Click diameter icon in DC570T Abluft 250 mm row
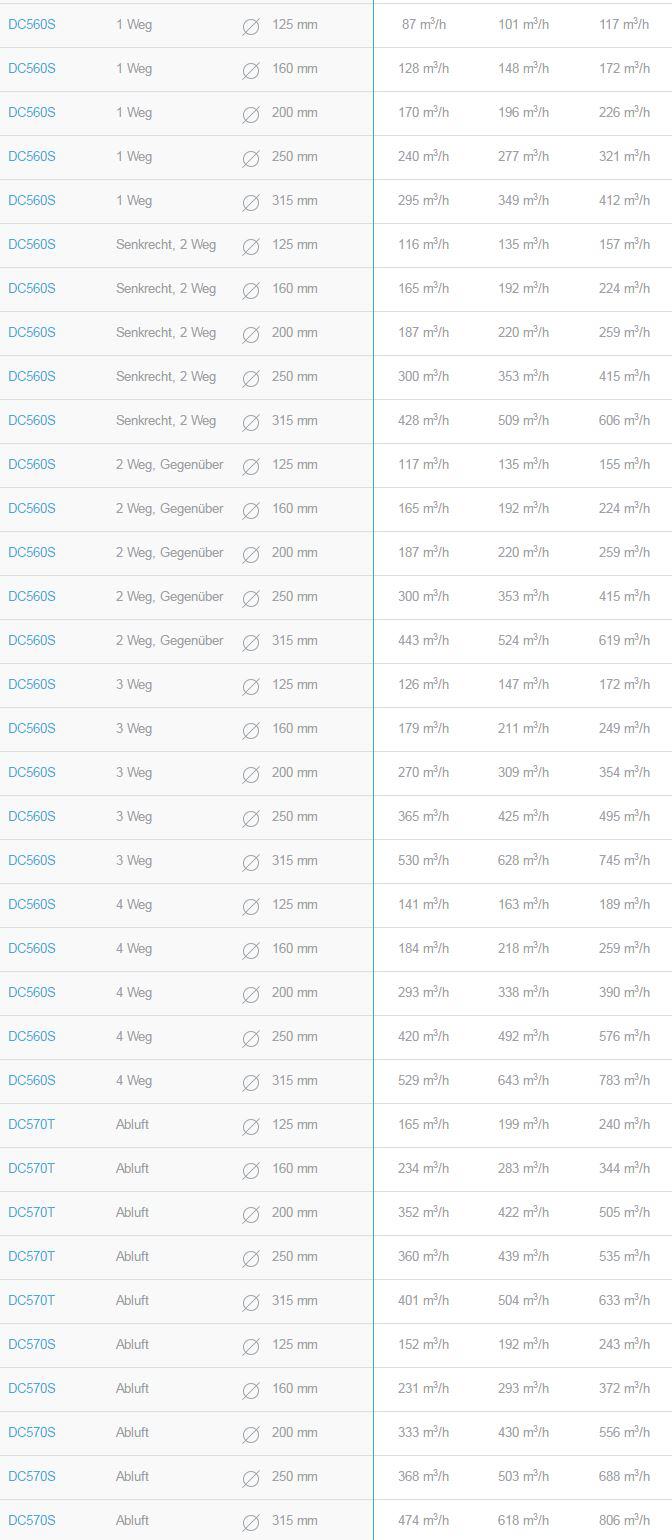Viewport: 672px width, 1540px height. (x=251, y=1258)
